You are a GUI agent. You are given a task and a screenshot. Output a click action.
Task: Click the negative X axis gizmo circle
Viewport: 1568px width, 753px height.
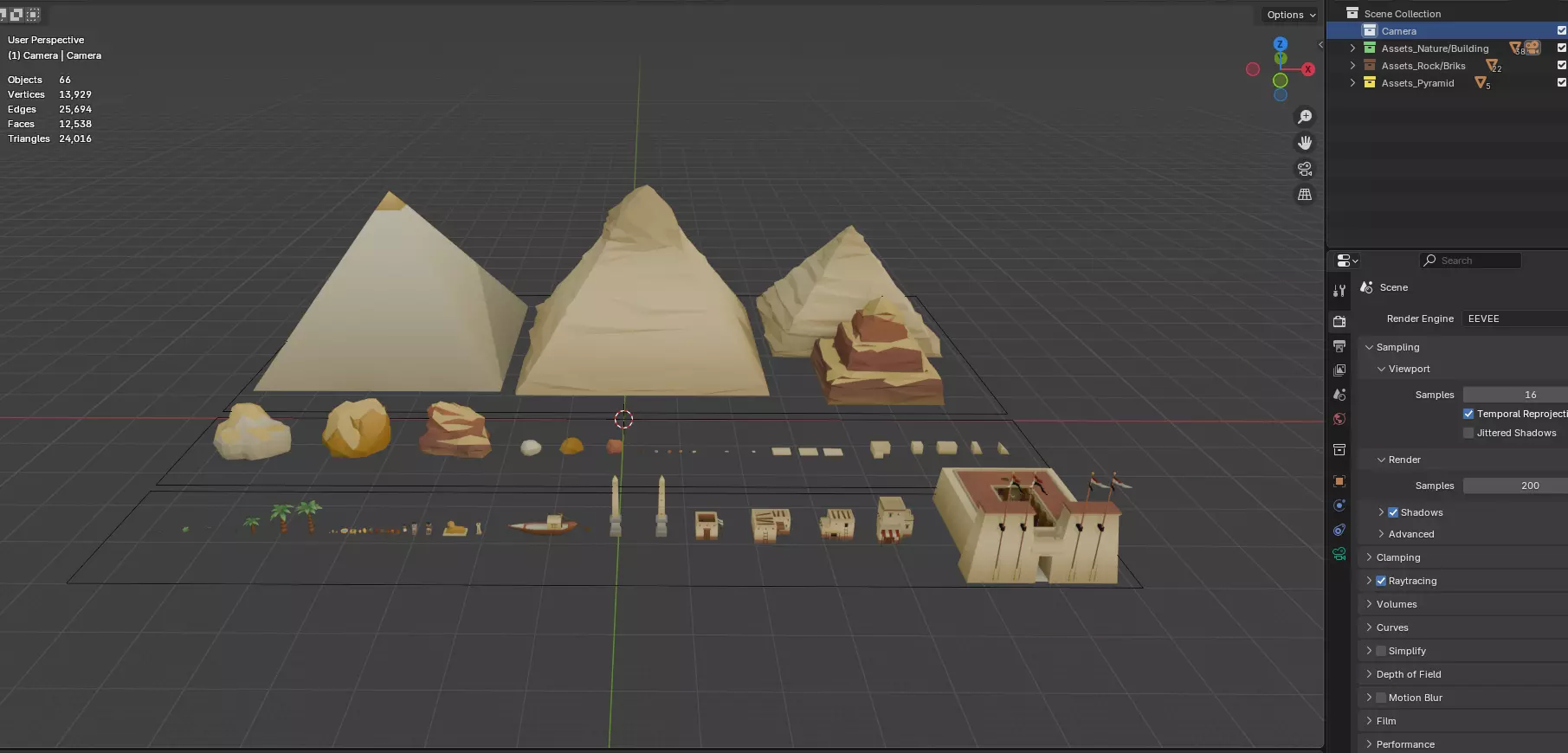tap(1253, 69)
